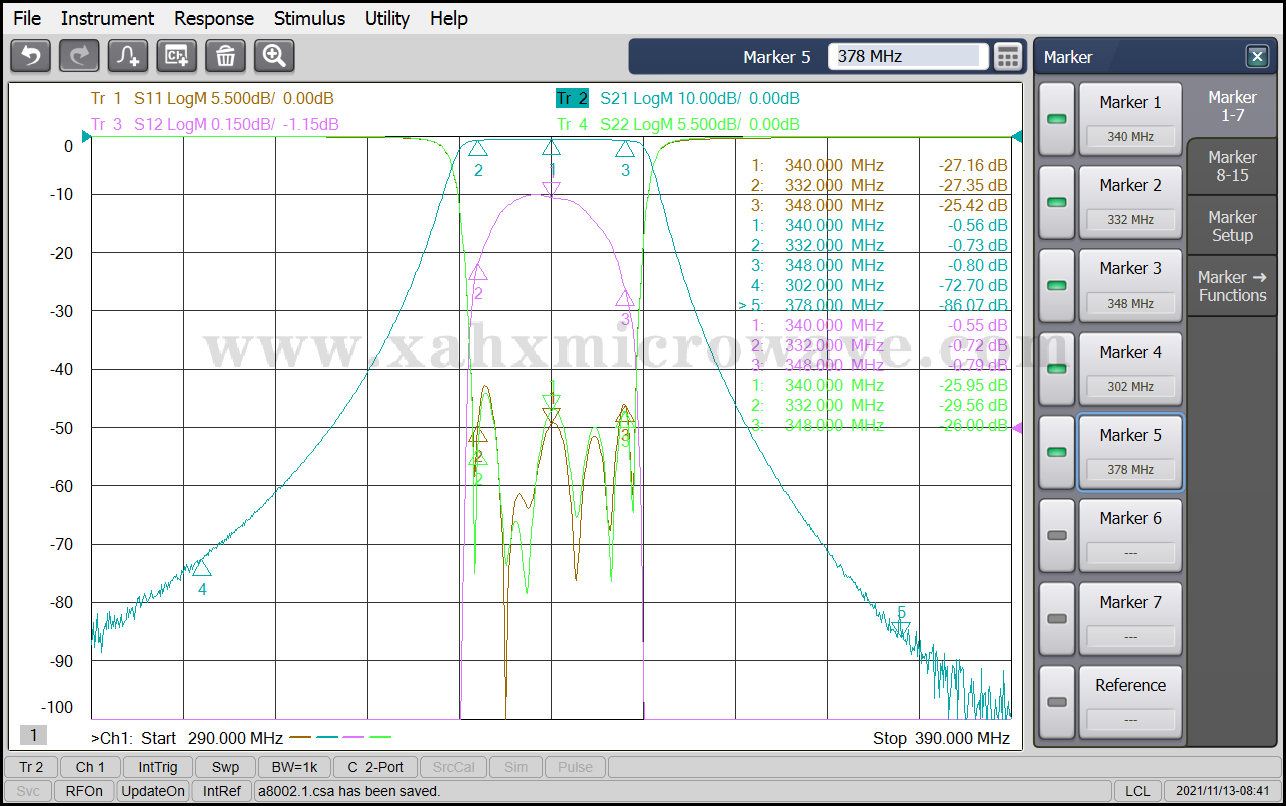1286x806 pixels.
Task: Click marker 1 triangle at top of S21 trace
Action: (x=552, y=149)
